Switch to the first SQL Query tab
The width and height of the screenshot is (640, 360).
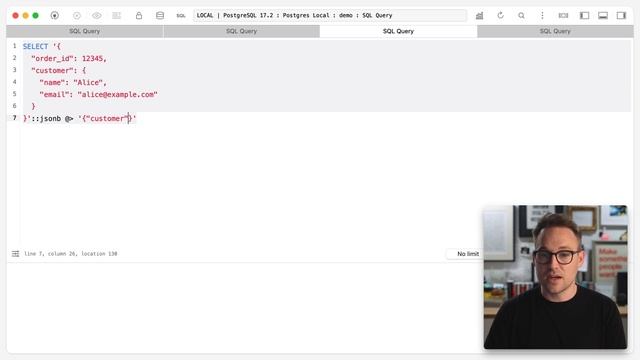(x=84, y=31)
